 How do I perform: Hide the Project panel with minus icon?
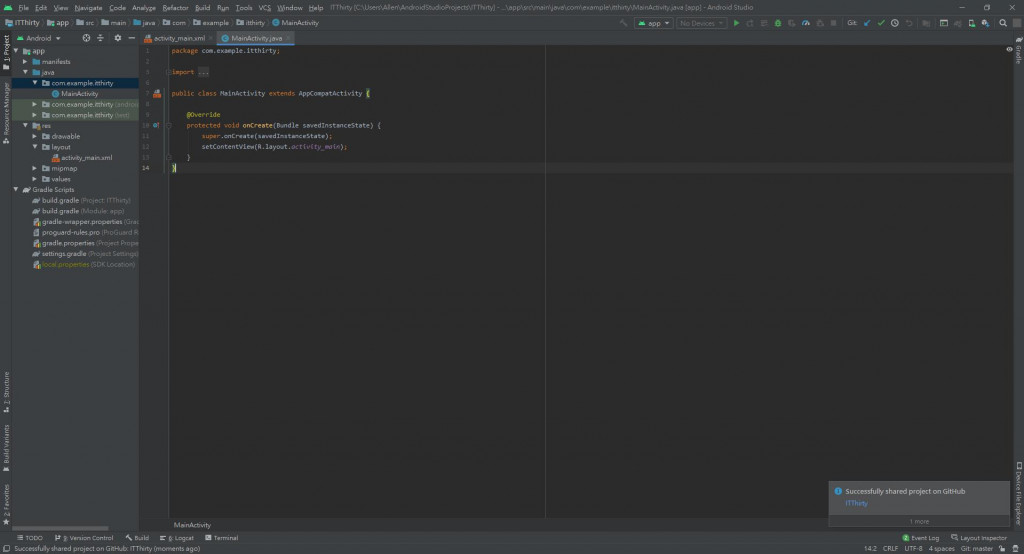click(131, 38)
